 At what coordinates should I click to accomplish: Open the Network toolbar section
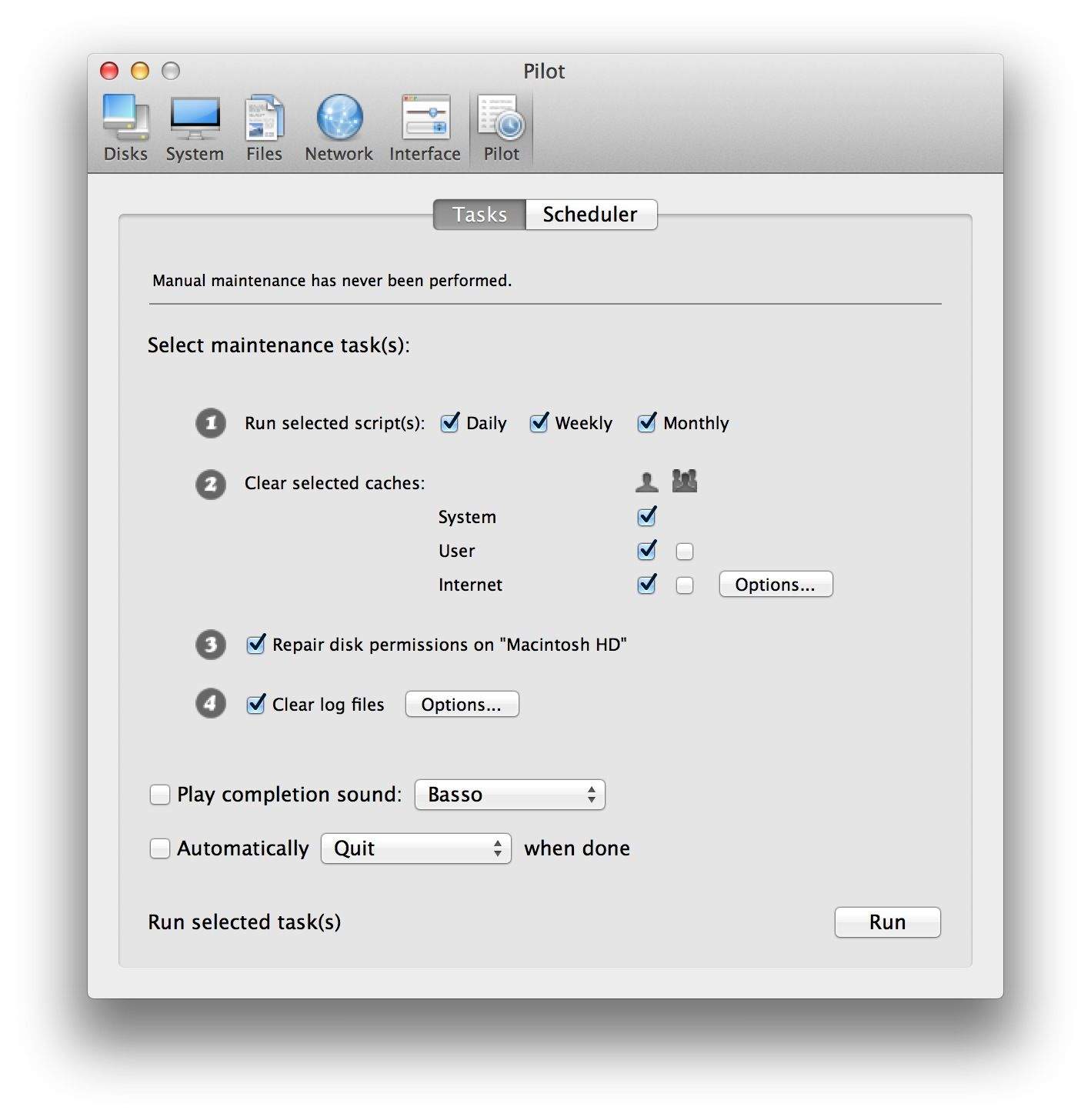pyautogui.click(x=339, y=128)
